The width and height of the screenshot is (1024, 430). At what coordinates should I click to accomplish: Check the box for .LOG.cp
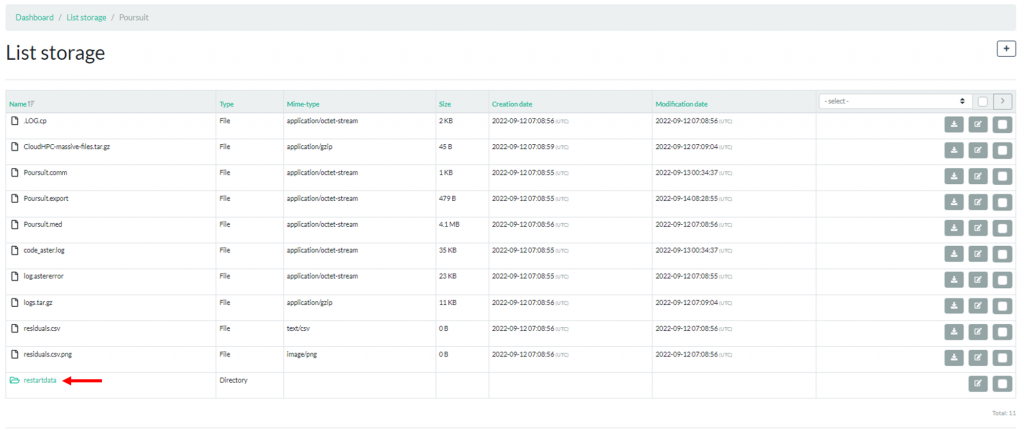pos(1002,125)
